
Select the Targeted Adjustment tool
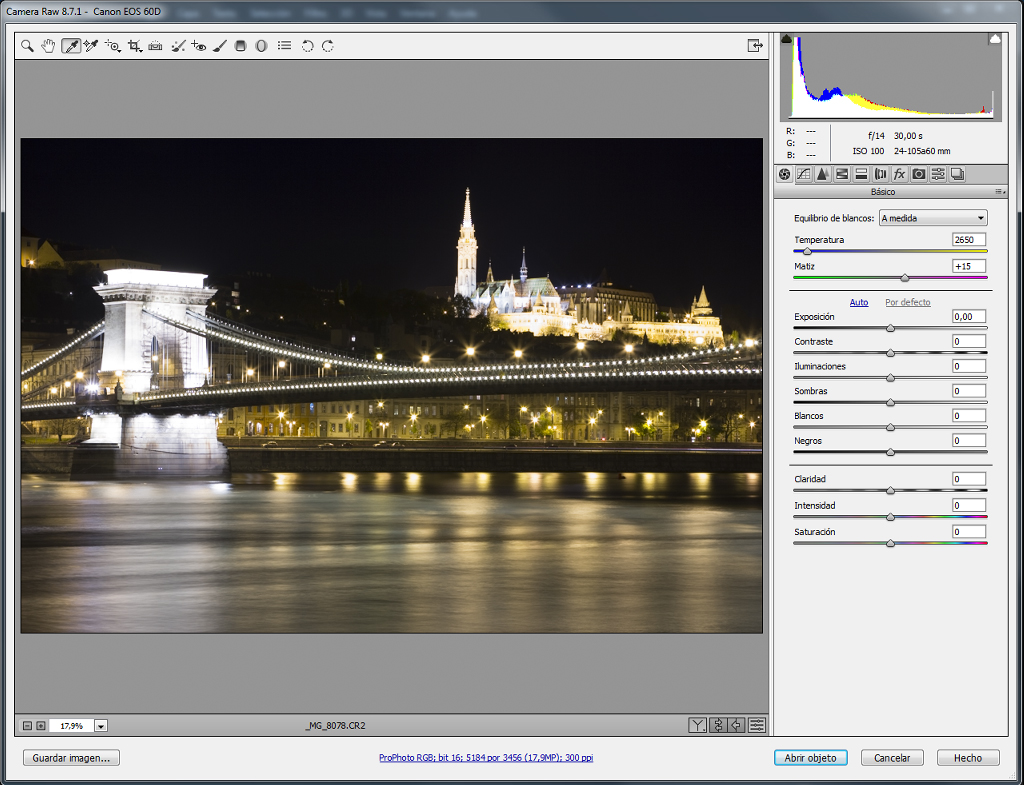click(x=113, y=46)
